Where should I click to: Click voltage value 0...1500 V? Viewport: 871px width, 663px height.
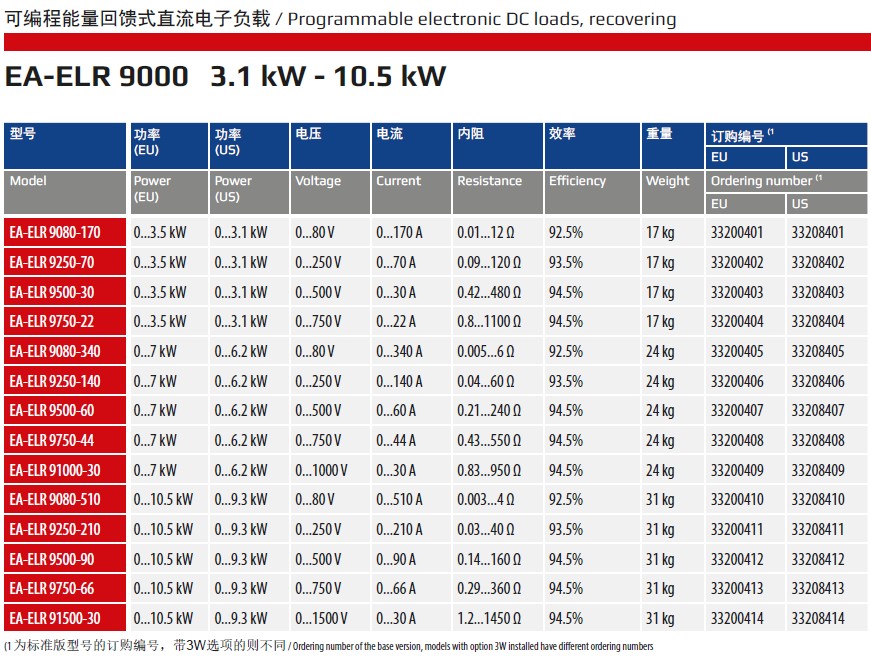[322, 618]
